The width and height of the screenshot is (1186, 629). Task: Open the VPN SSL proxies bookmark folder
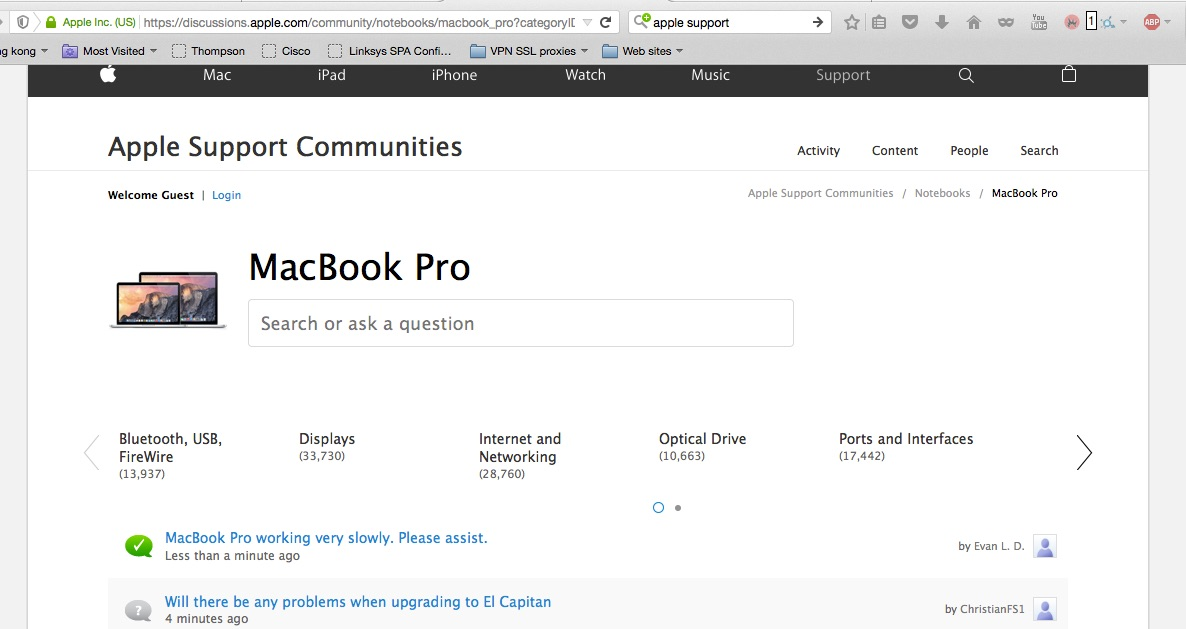[x=531, y=51]
